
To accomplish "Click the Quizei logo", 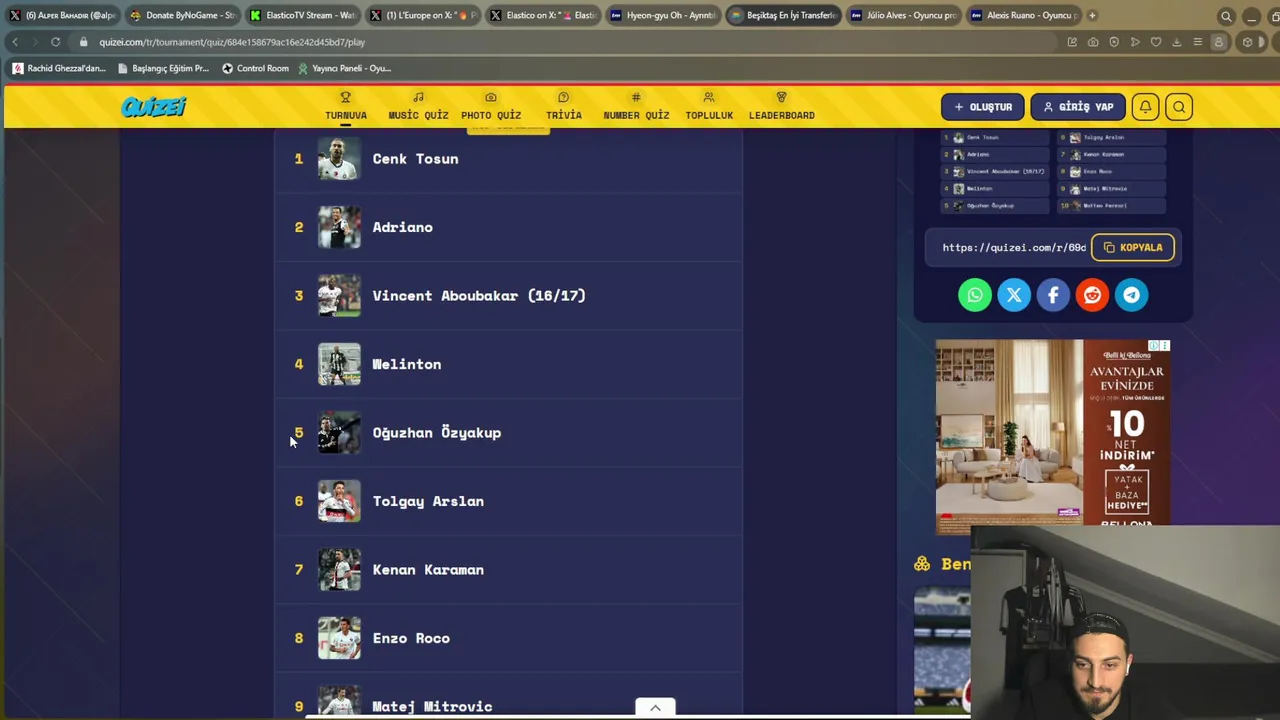I will pyautogui.click(x=153, y=107).
